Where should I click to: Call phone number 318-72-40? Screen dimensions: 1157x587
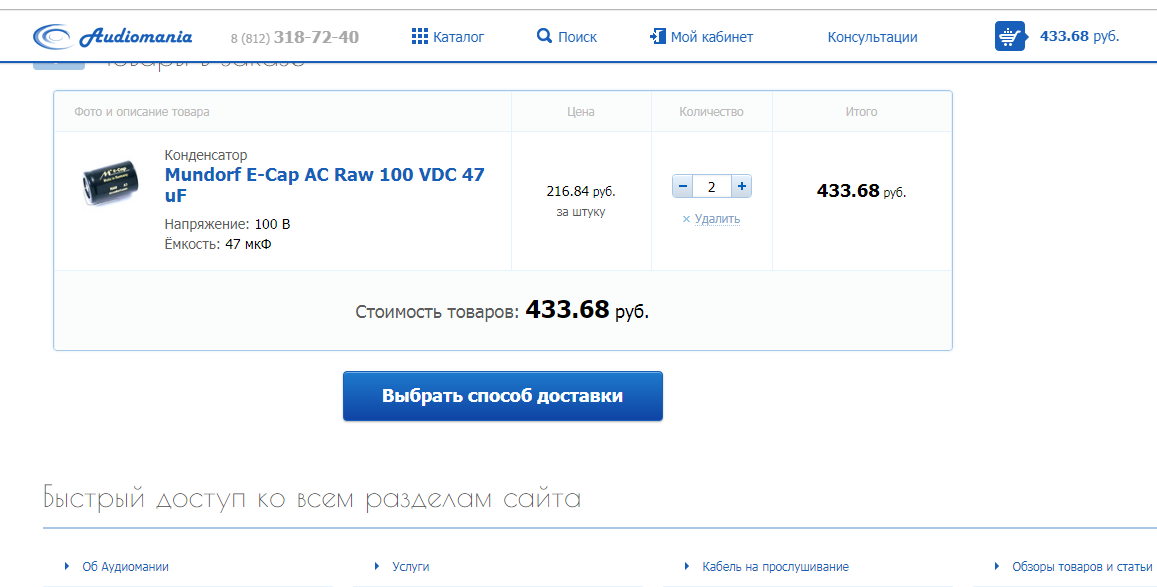point(316,37)
